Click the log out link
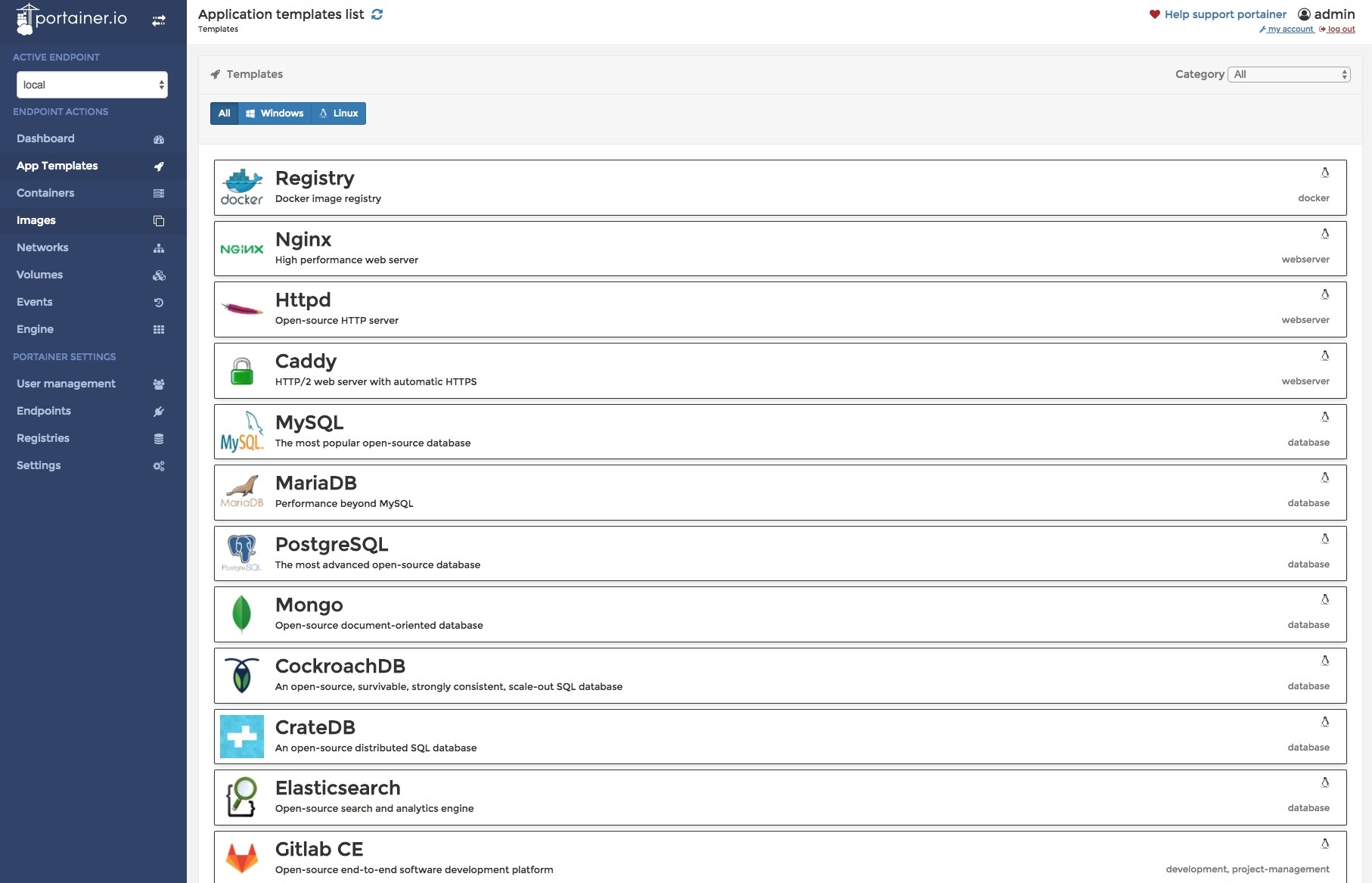1372x883 pixels. [1340, 30]
